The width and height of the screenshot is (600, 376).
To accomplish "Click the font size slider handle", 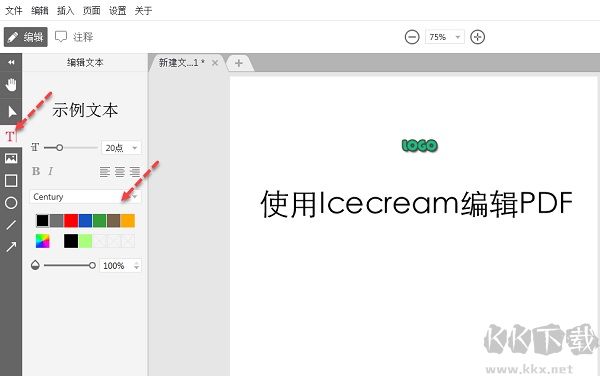I will (x=59, y=147).
